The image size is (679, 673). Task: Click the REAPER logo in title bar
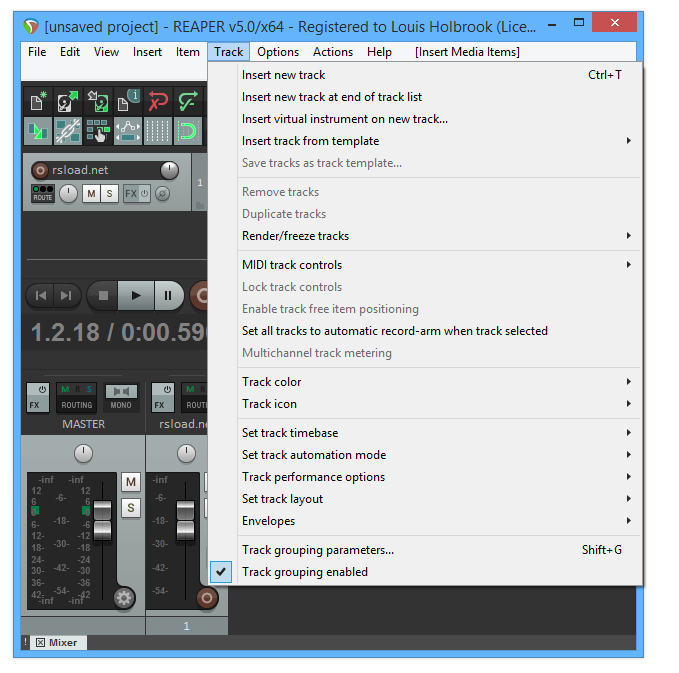point(31,27)
